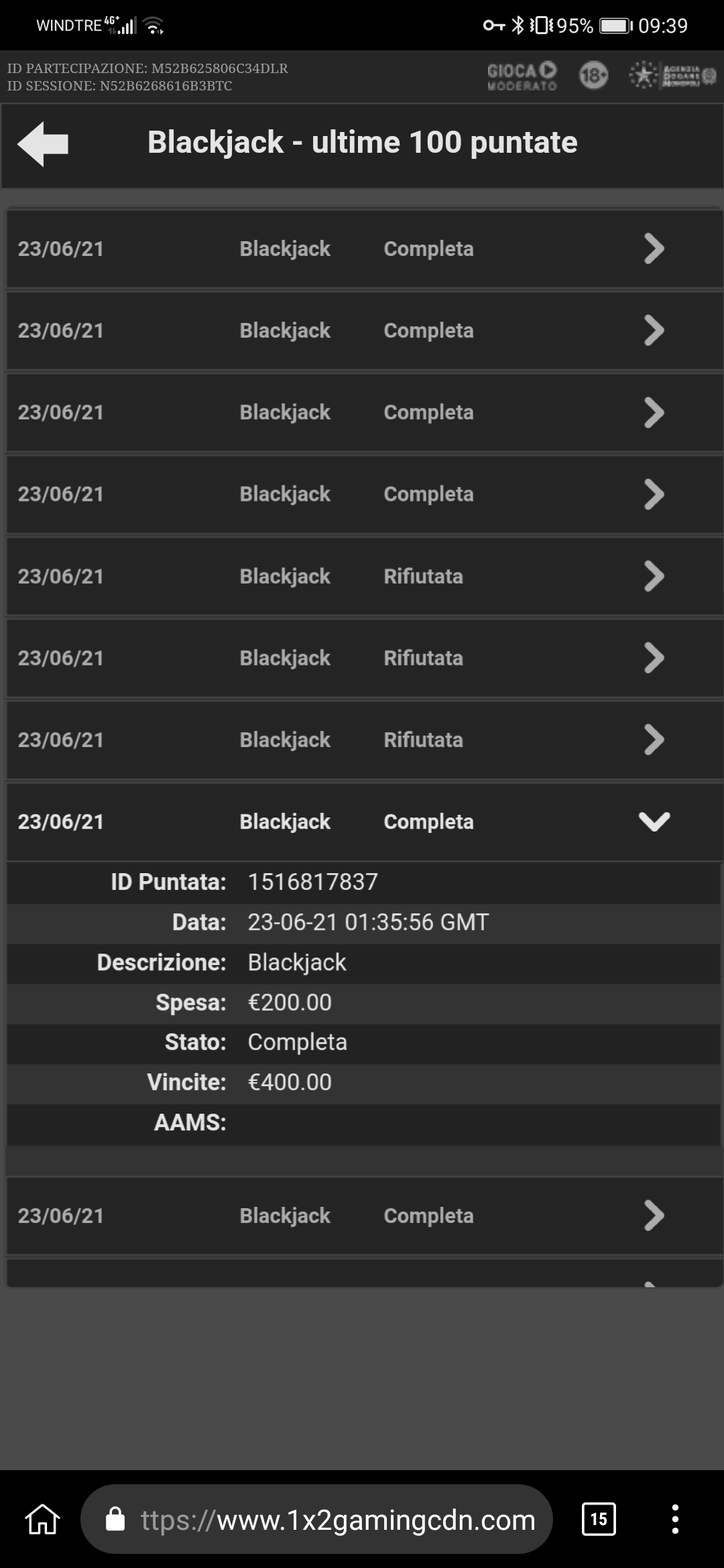
Task: Open the Gioca Moderato logo
Action: (x=522, y=76)
